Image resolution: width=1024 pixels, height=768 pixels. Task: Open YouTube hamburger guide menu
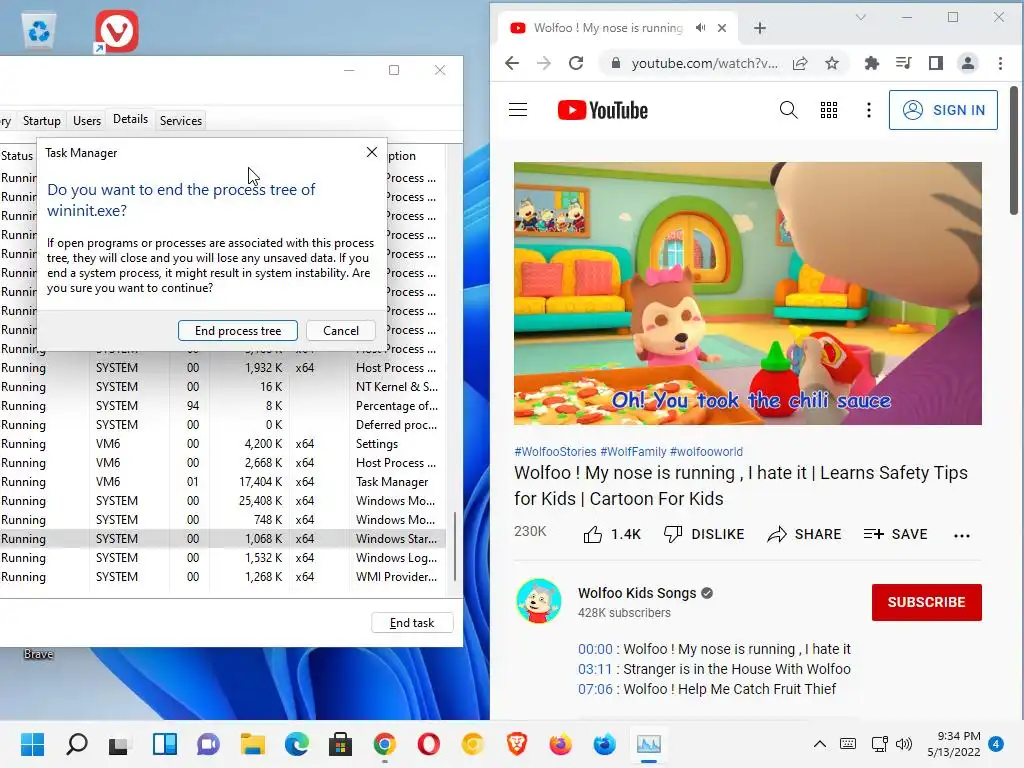[x=518, y=110]
